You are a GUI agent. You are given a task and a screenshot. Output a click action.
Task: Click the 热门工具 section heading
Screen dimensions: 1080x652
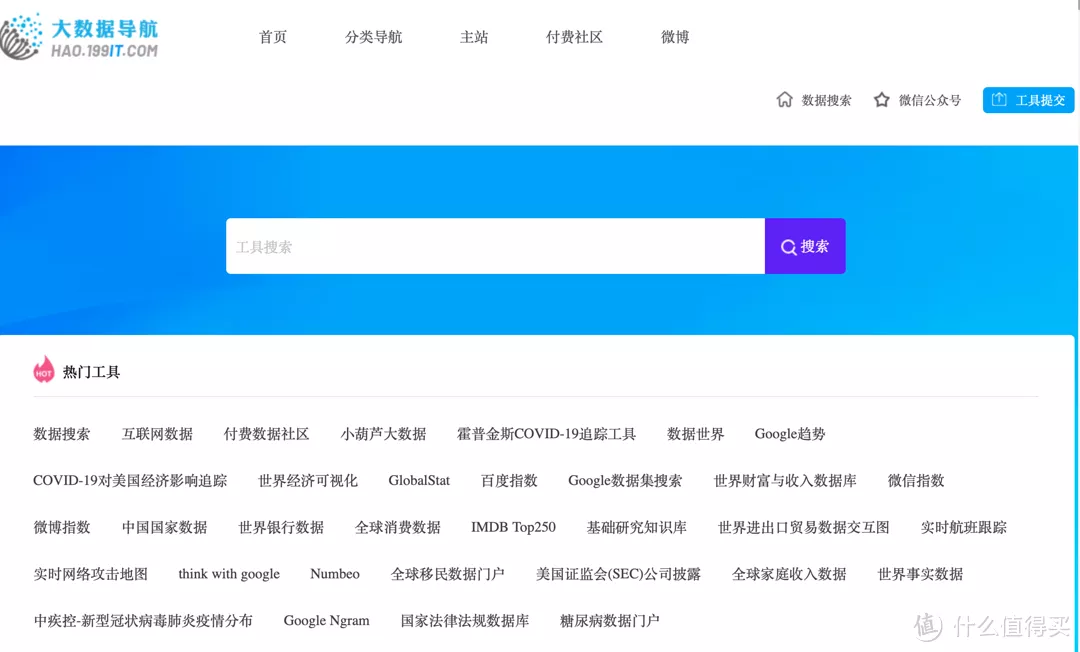click(92, 372)
